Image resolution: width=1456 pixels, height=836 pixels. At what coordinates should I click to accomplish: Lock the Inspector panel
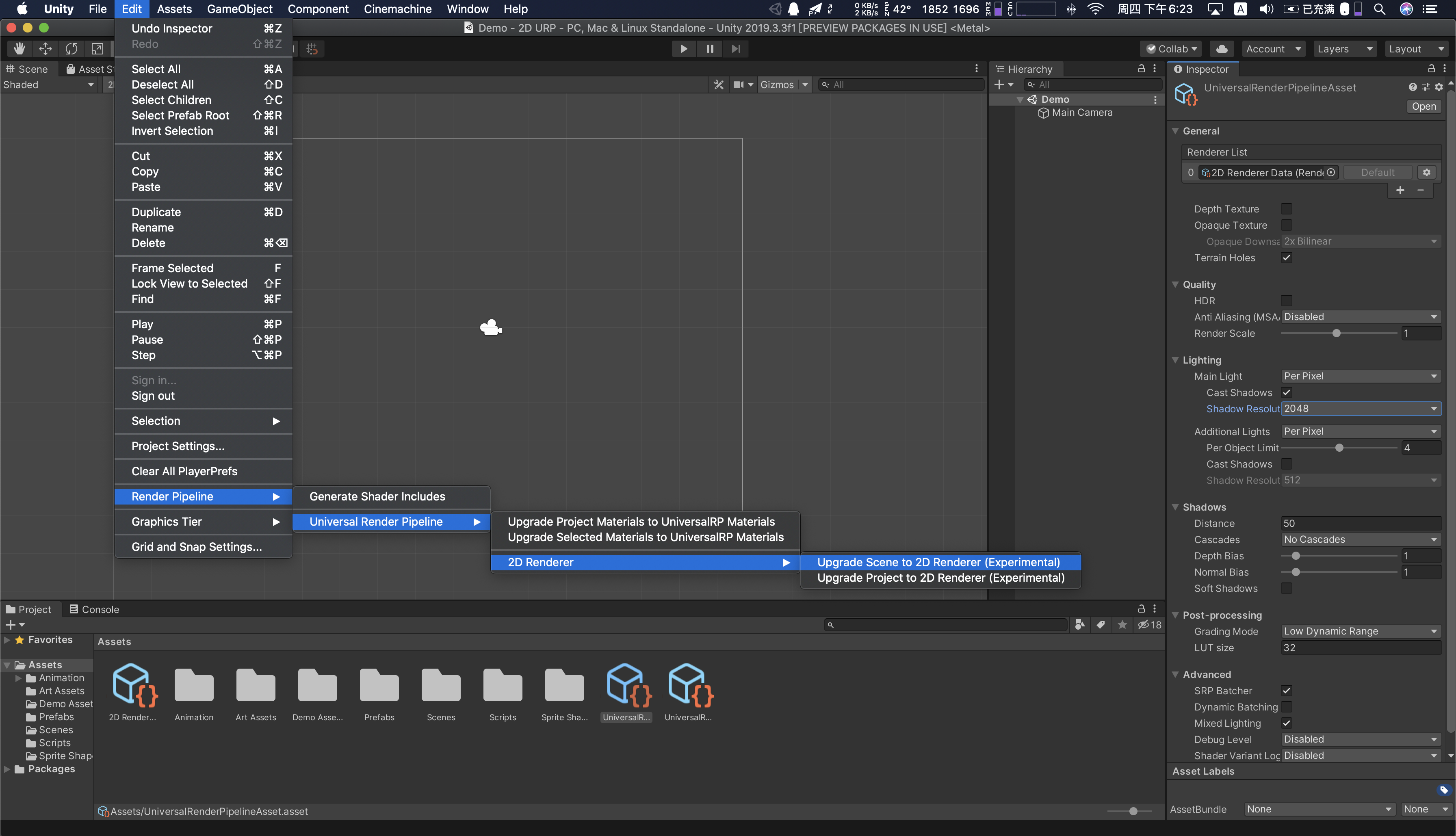click(1431, 69)
